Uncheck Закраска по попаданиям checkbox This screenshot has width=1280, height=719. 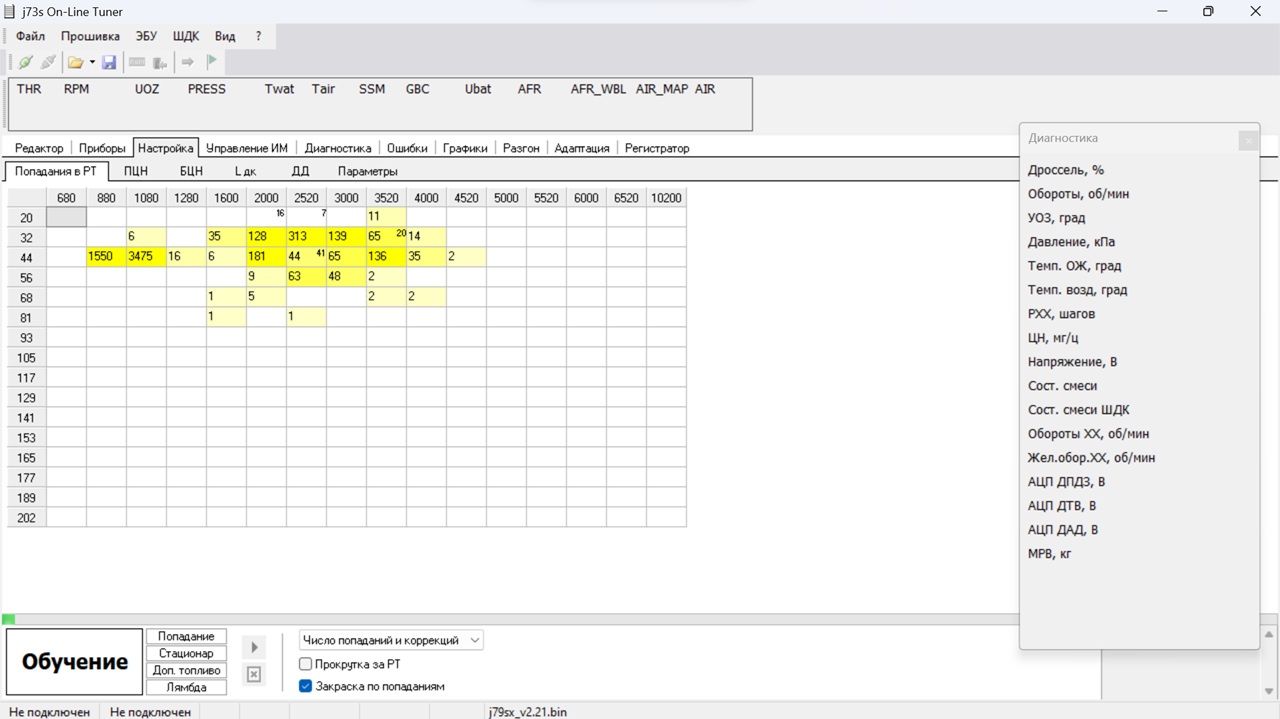pyautogui.click(x=306, y=686)
